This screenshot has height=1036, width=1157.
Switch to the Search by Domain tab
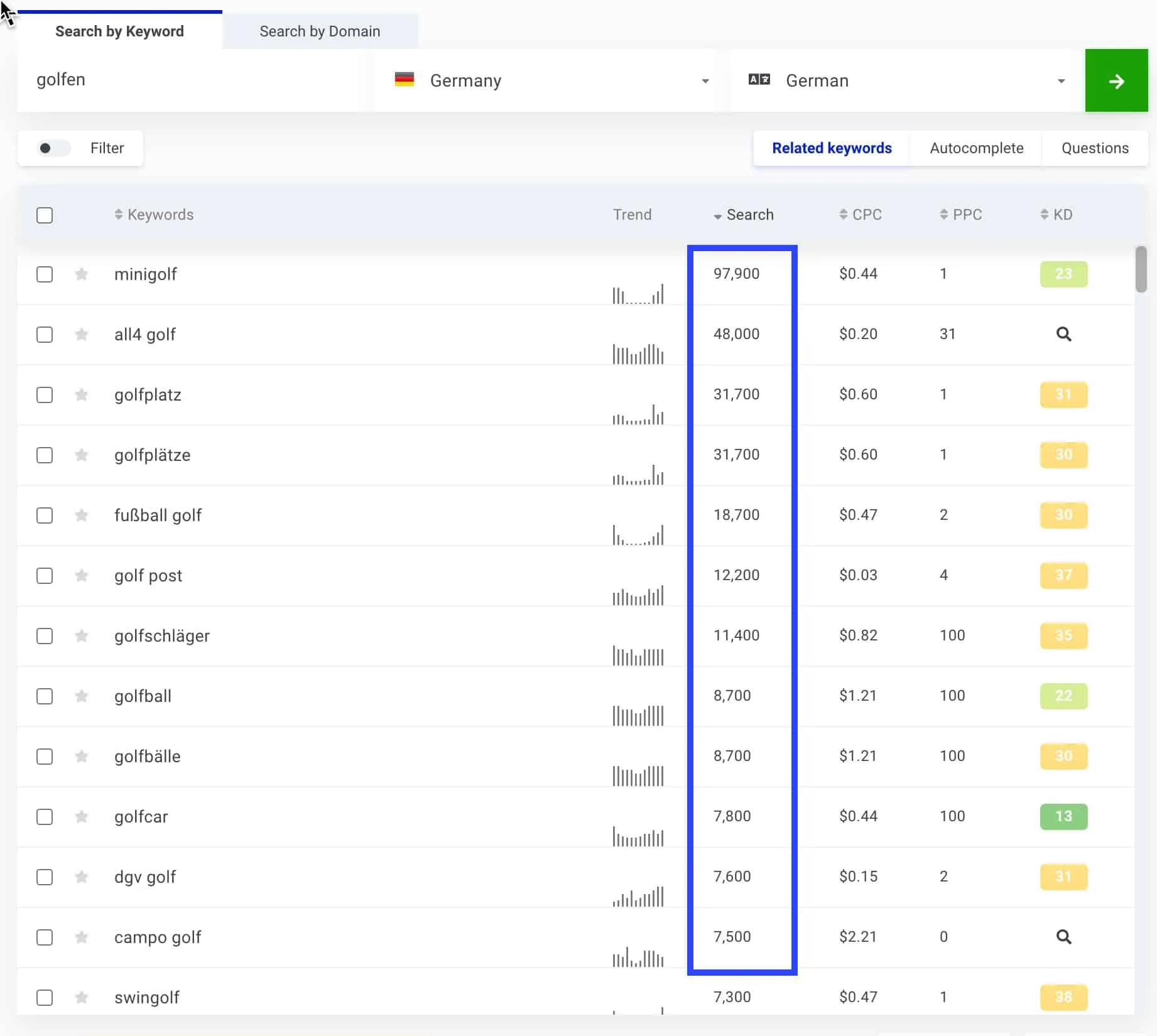(x=320, y=31)
